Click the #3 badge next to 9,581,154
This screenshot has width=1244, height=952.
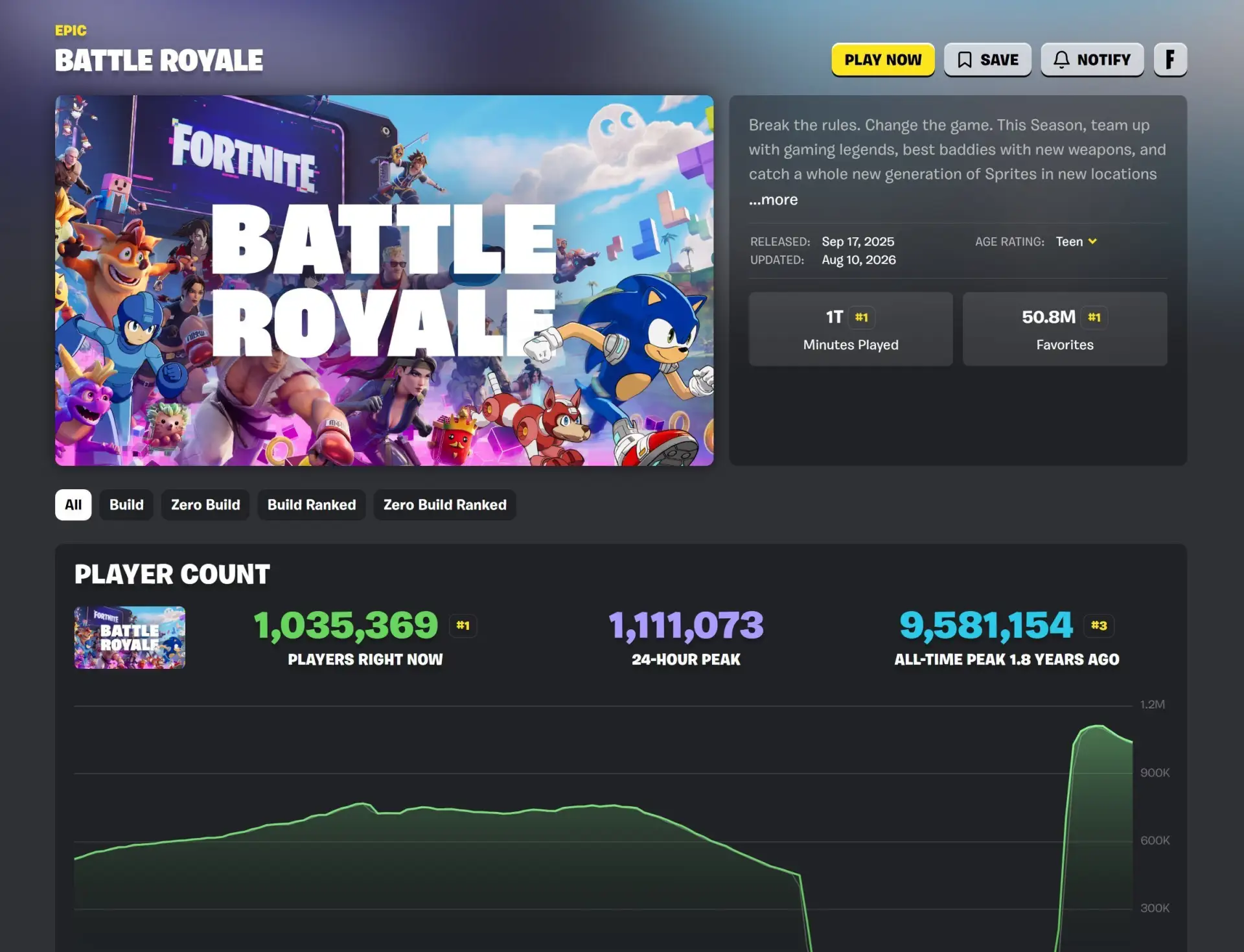pos(1099,625)
